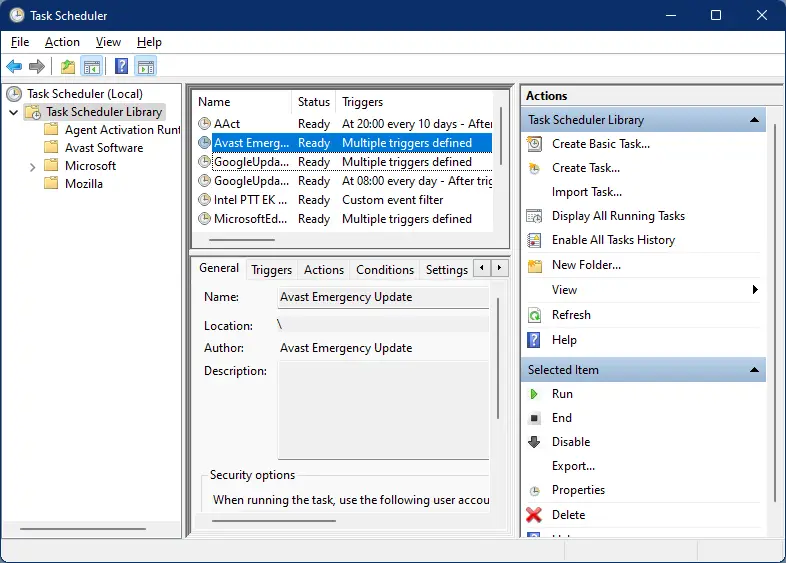Click the Create Task icon
The image size is (786, 563).
[x=534, y=168]
